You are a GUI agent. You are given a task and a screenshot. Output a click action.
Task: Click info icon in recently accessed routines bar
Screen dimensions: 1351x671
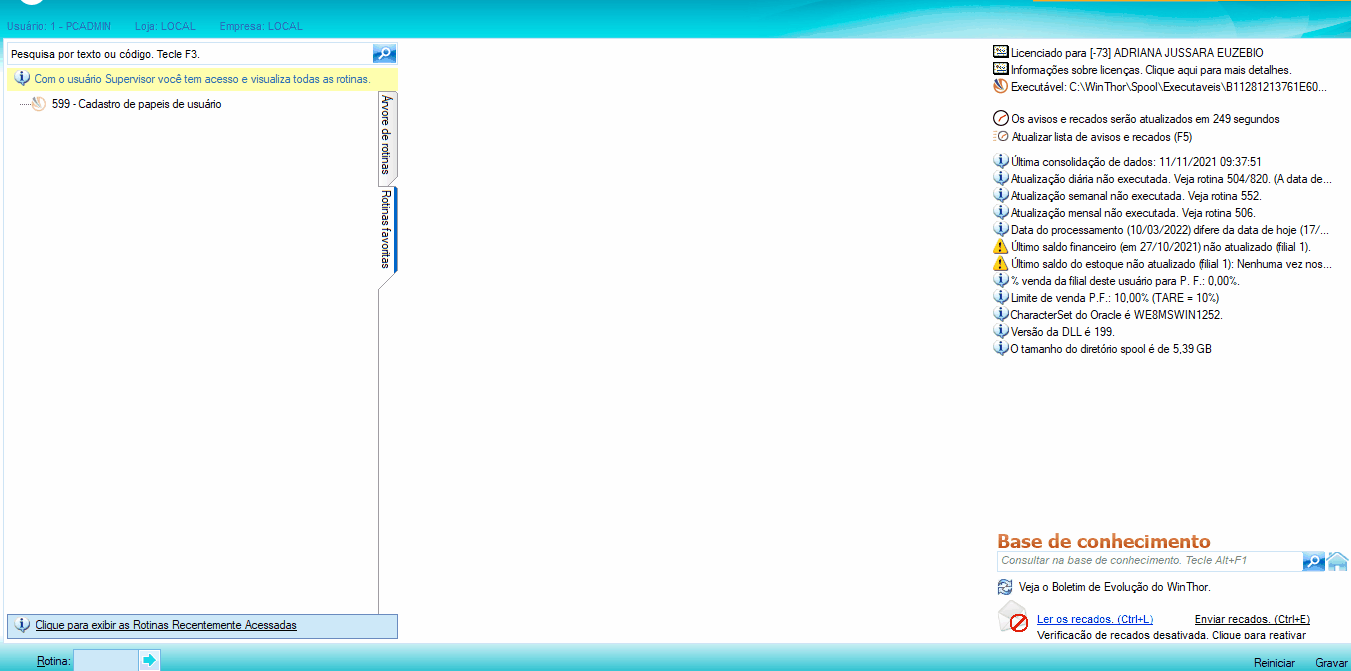[22, 625]
